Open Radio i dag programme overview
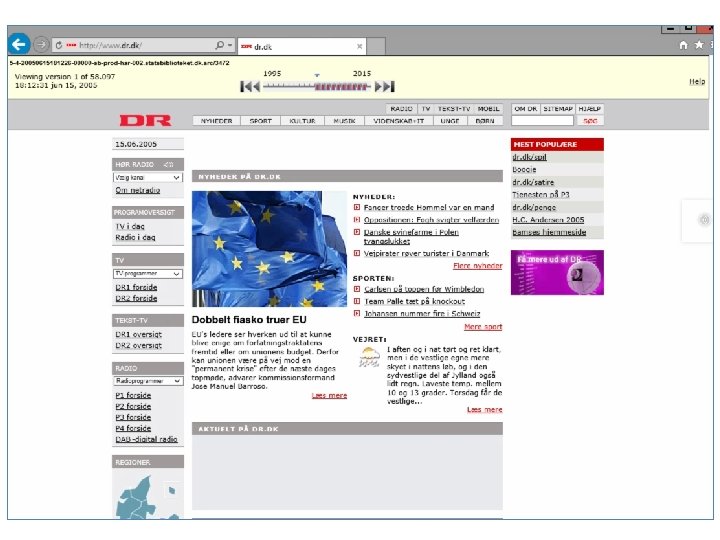This screenshot has width=720, height=540. 135,237
